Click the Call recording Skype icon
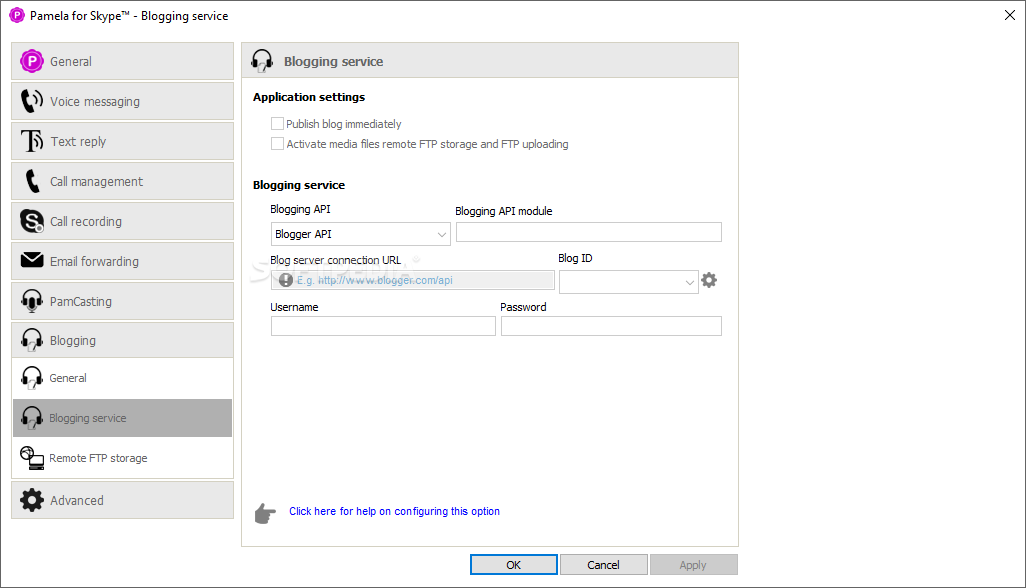This screenshot has width=1026, height=588. click(x=31, y=221)
